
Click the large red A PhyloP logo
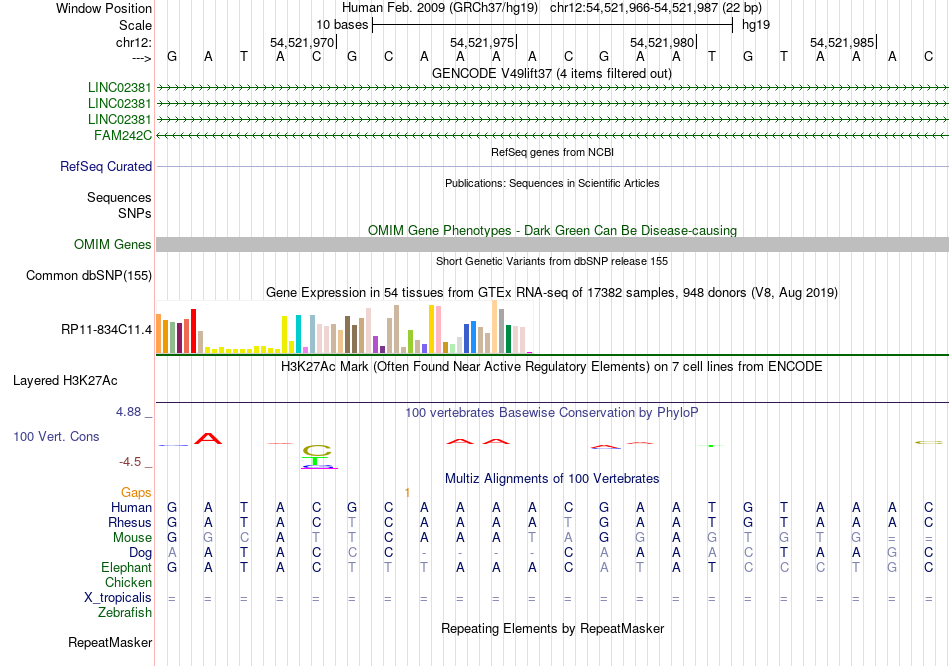pos(208,438)
